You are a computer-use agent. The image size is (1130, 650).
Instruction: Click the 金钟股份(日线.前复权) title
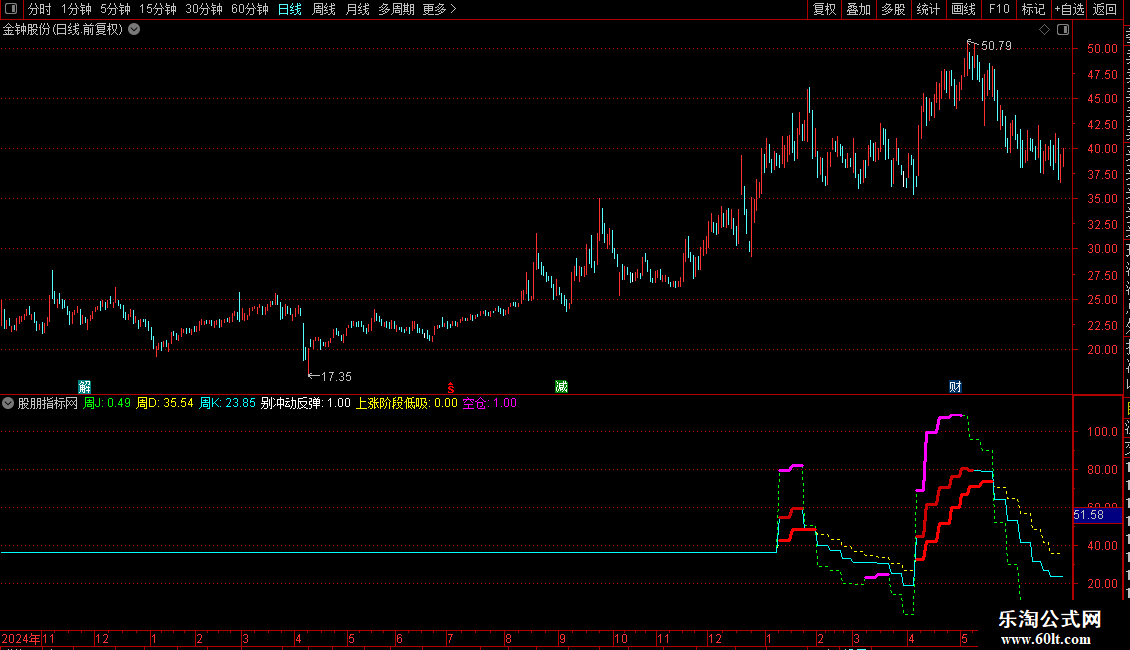click(63, 30)
